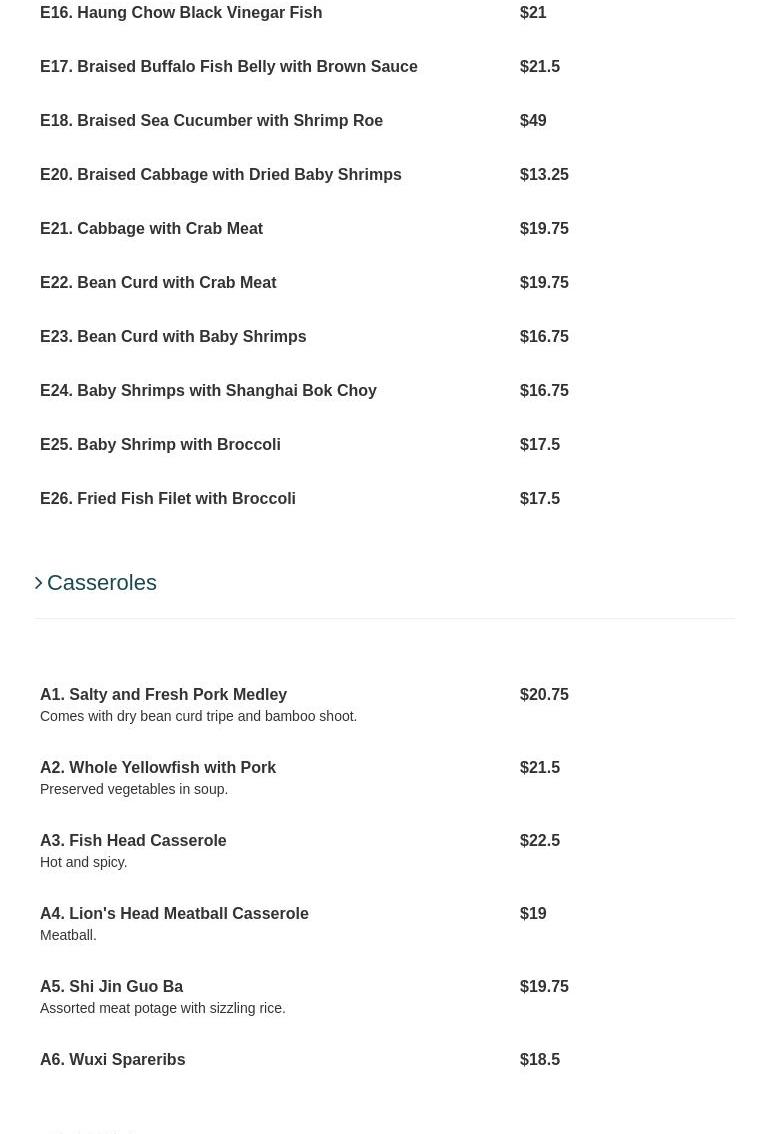The width and height of the screenshot is (770, 1134).
Task: Pick A6 Wuxi Spareribs
Action: pos(112,1060)
